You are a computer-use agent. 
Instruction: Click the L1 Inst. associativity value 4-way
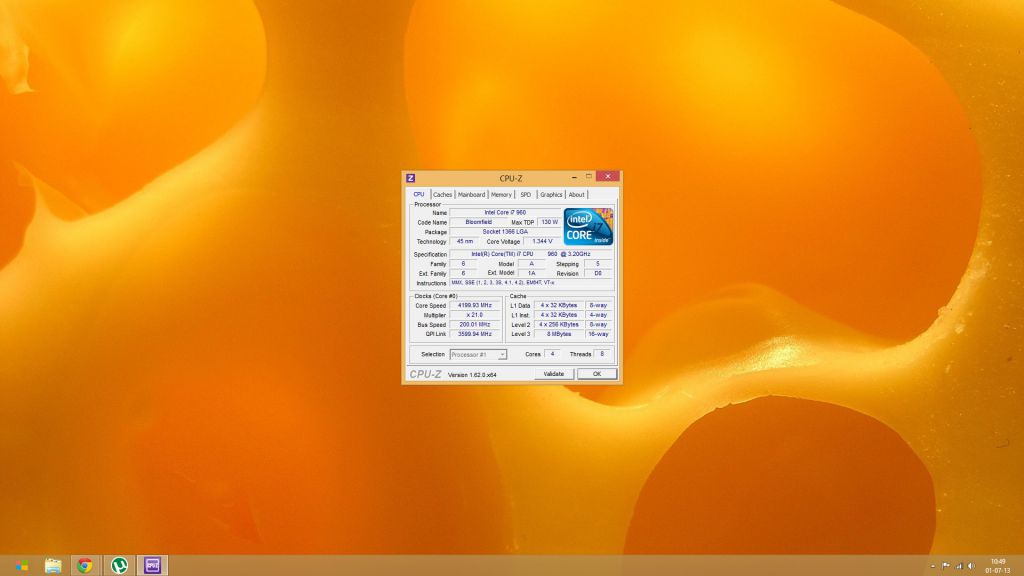[x=598, y=315]
